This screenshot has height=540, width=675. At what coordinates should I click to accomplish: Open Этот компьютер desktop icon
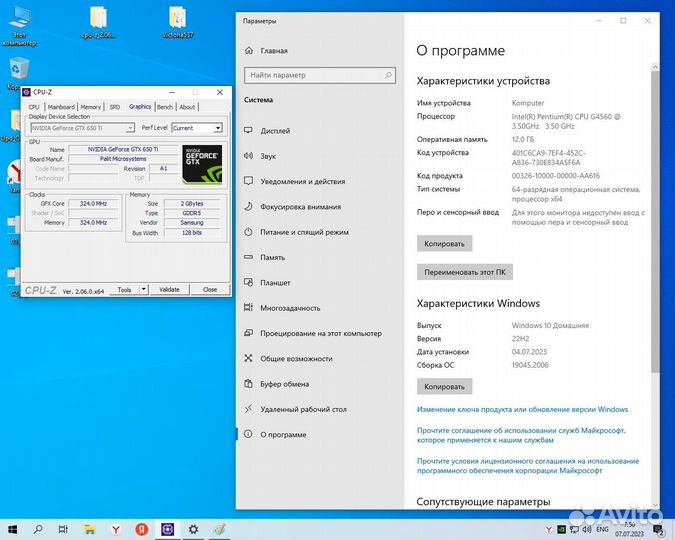(x=19, y=26)
